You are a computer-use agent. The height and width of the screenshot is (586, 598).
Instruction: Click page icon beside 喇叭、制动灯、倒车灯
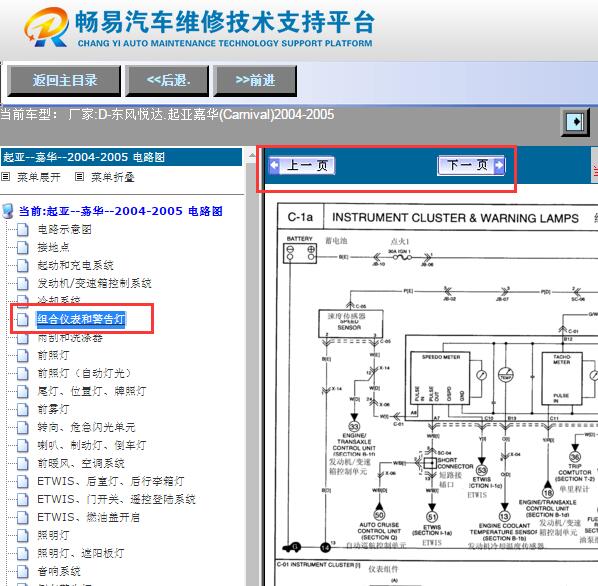(23, 445)
